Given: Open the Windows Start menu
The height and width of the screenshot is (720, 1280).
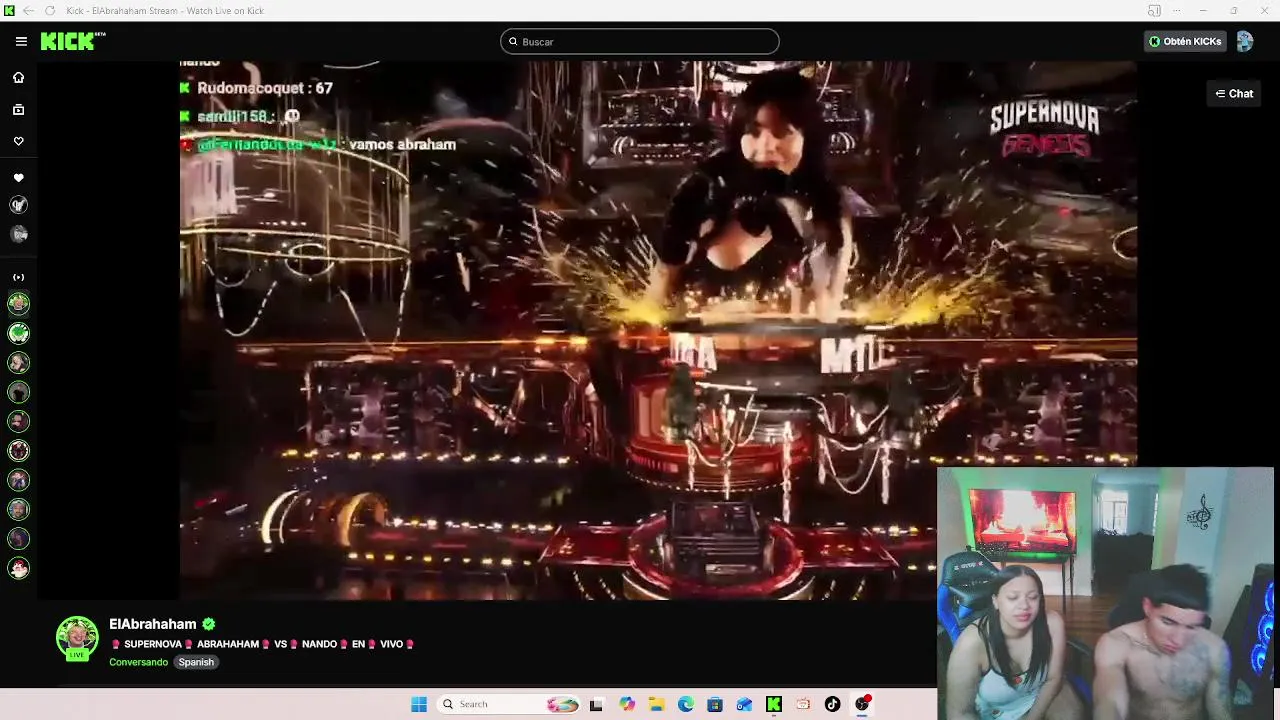Looking at the screenshot, I should [419, 704].
